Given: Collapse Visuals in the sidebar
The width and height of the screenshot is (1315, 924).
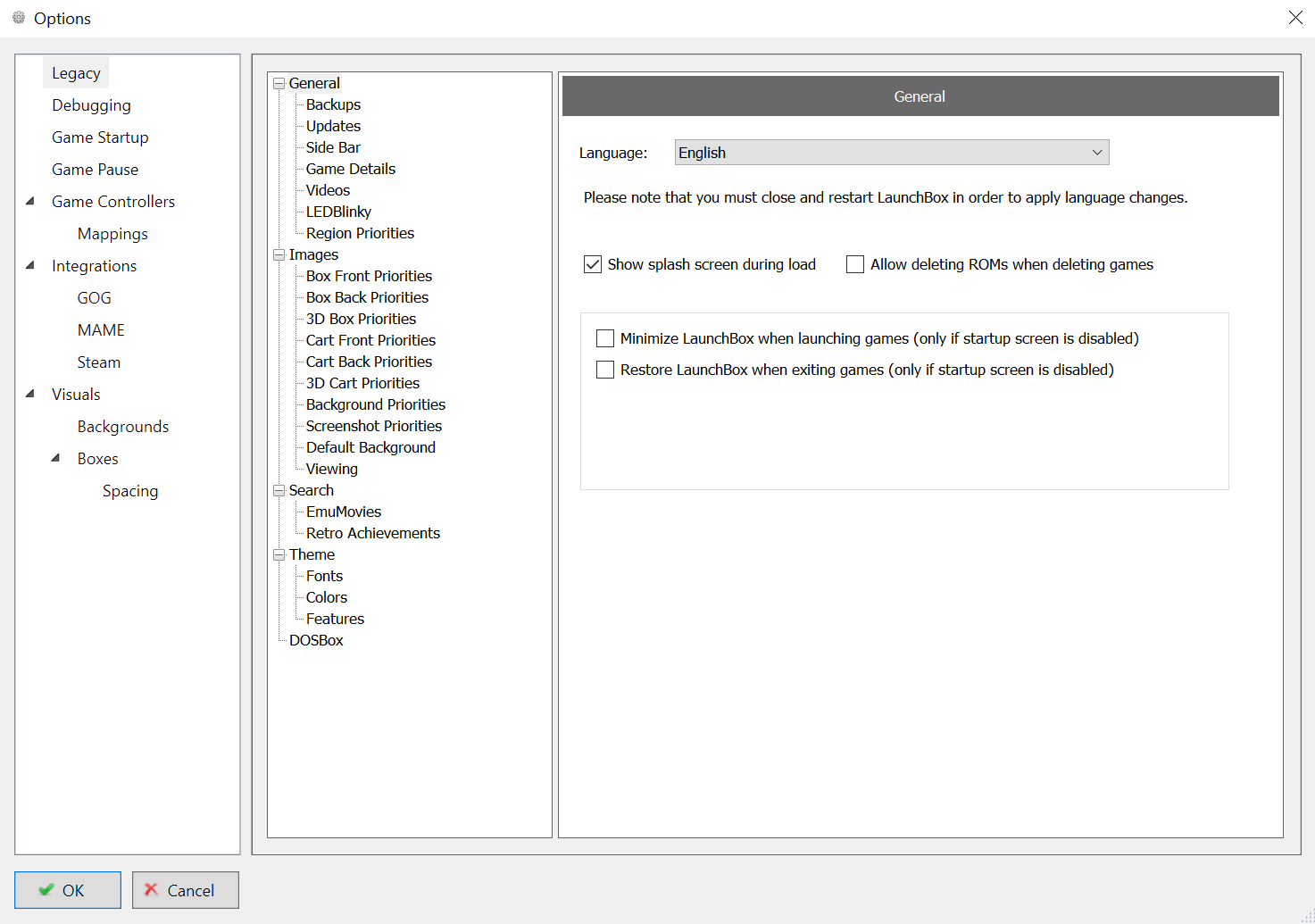Looking at the screenshot, I should click(x=30, y=394).
